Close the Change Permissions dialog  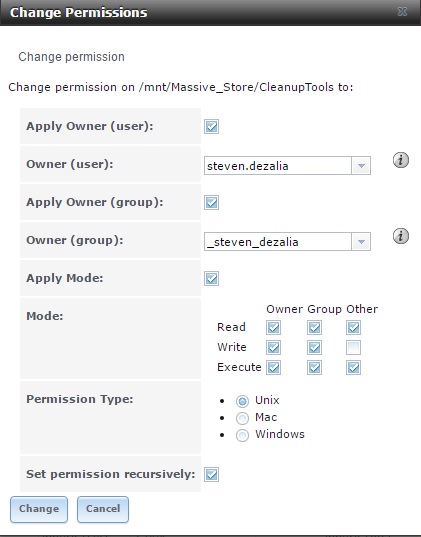(402, 12)
